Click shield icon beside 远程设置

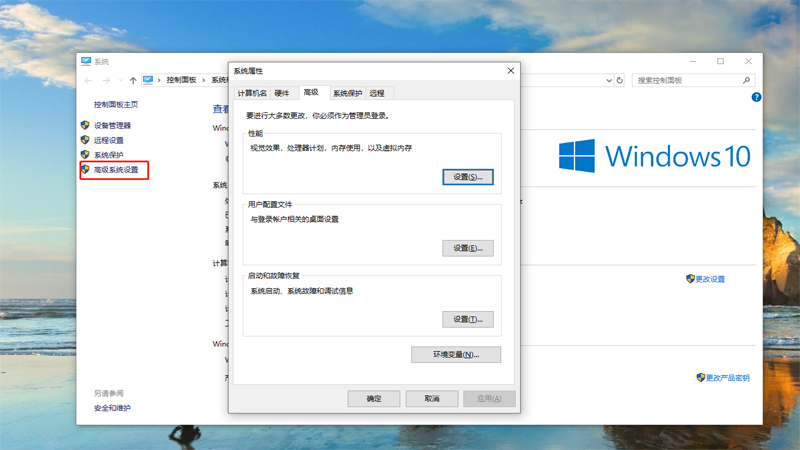coord(85,140)
